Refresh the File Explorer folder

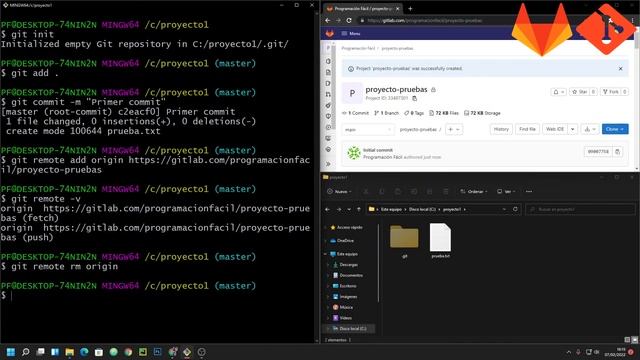(x=515, y=209)
